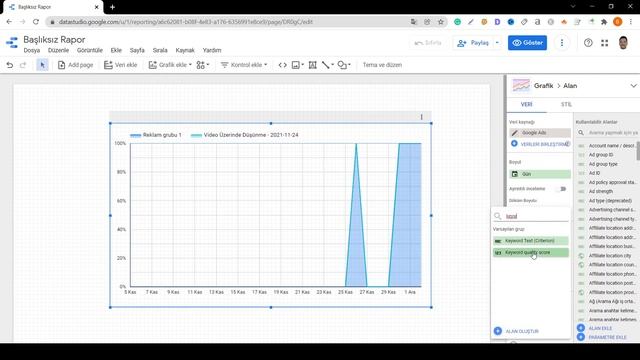Toggle the Ayrıntılı inceleme switch
Viewport: 640px width, 360px height.
[x=562, y=189]
